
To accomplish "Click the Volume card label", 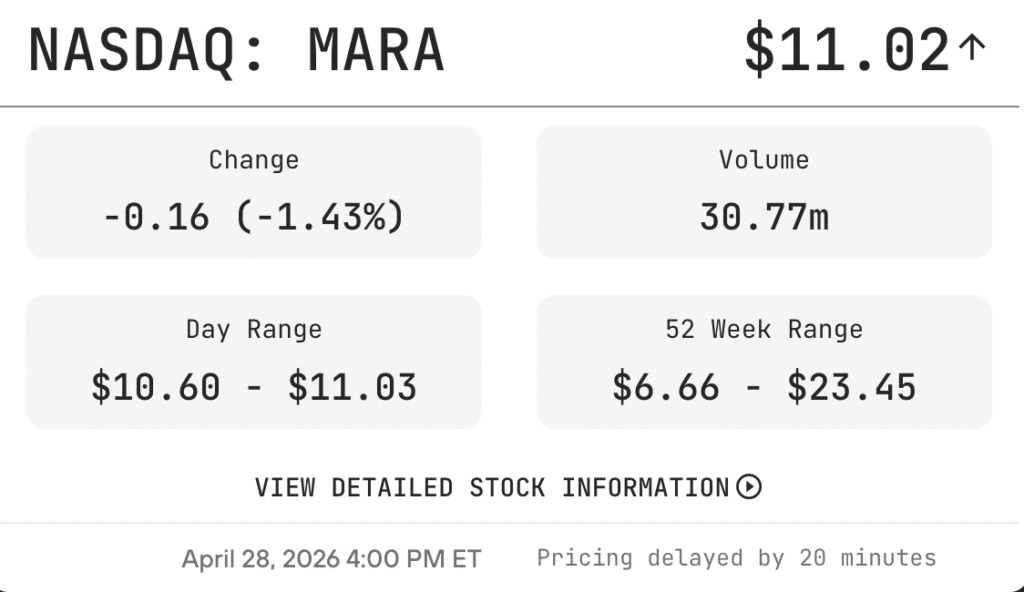I will tap(764, 160).
